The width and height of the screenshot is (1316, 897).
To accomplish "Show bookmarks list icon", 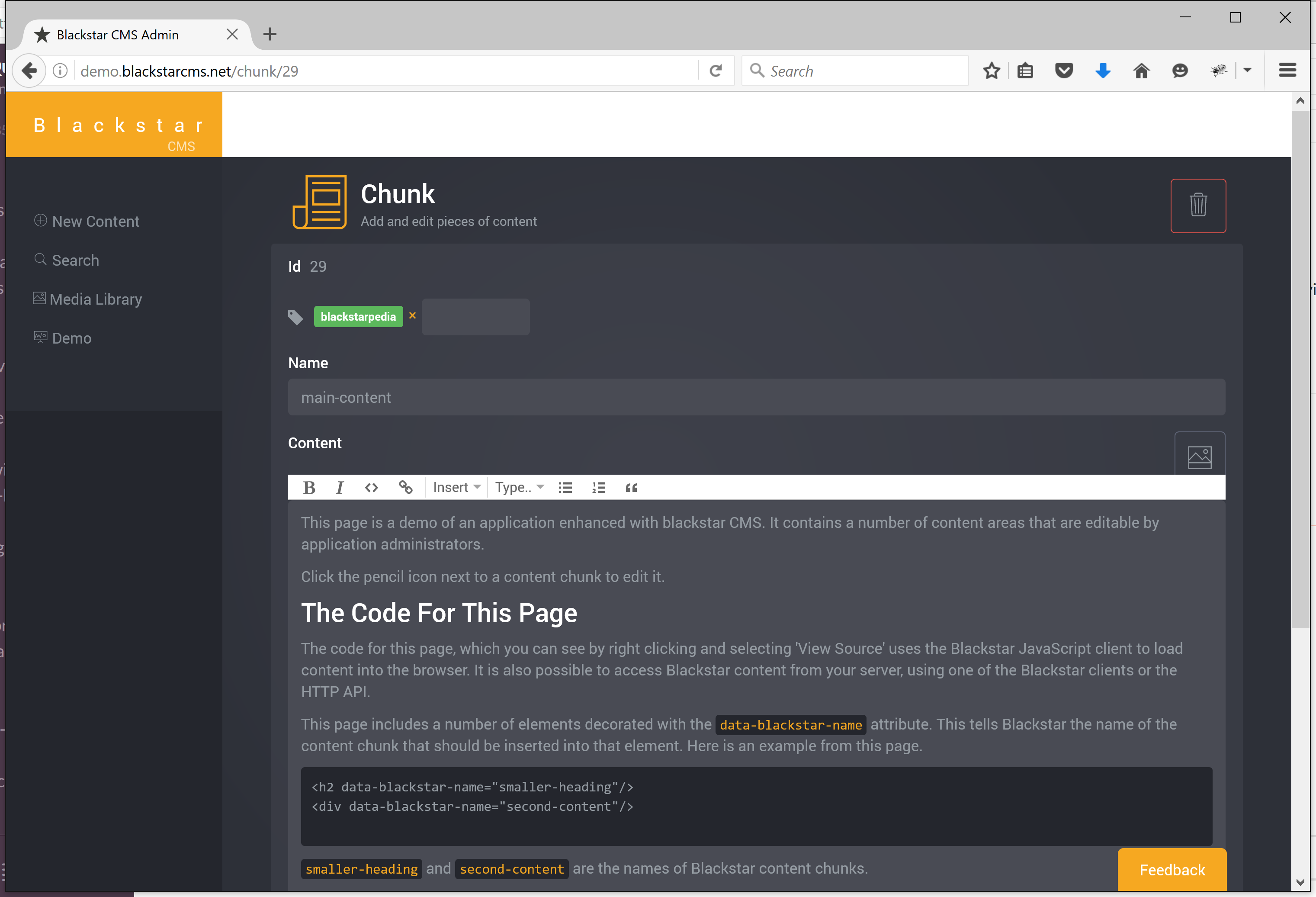I will 1025,71.
